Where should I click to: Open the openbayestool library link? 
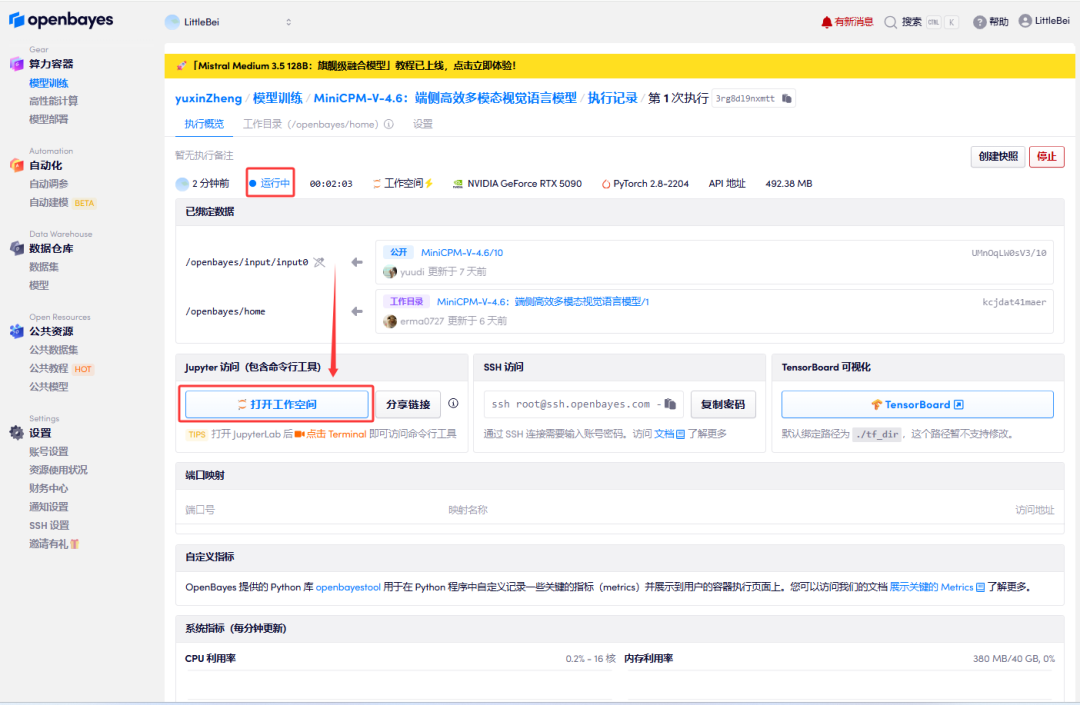point(348,587)
